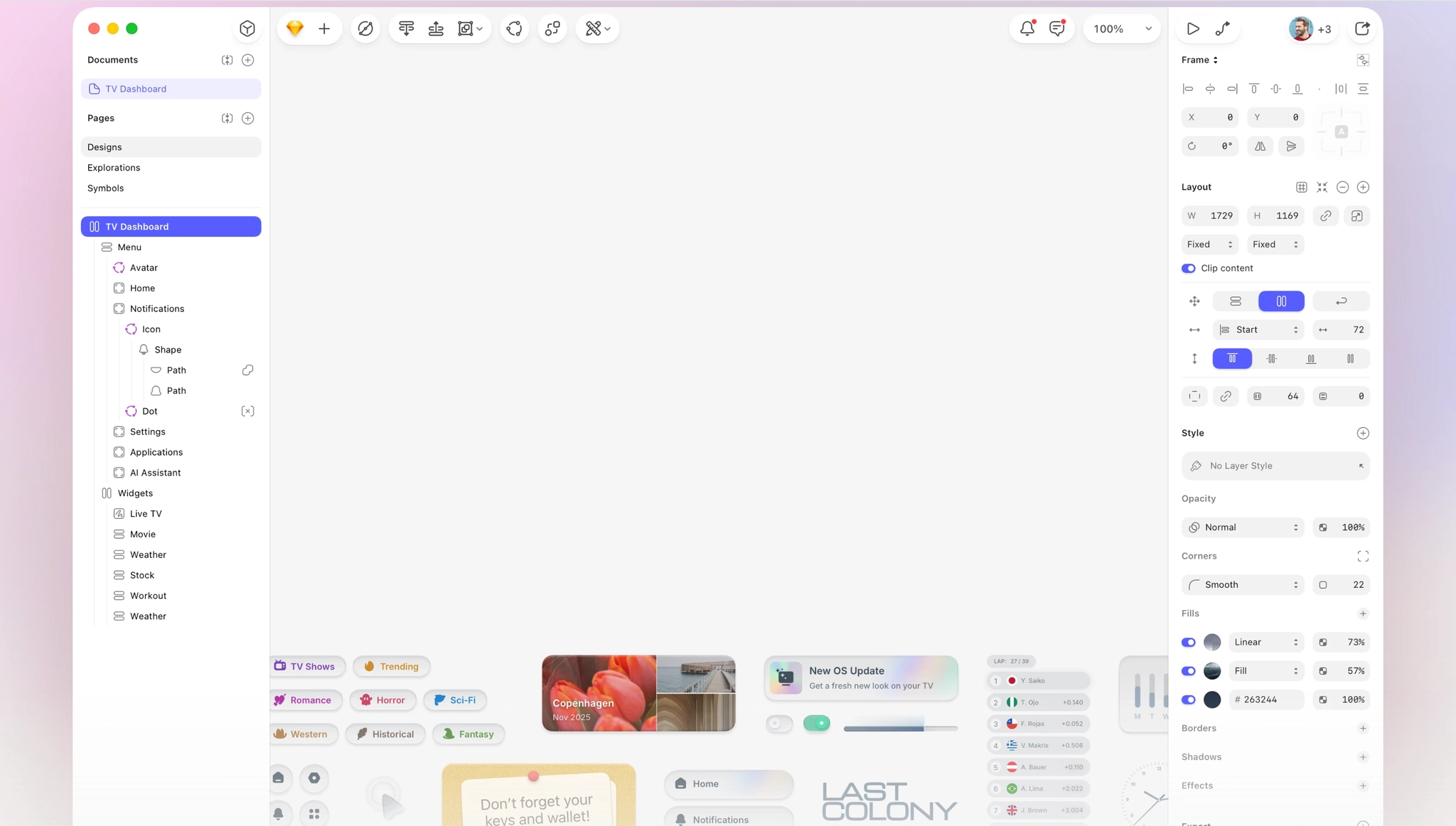
Task: Click the notifications bell icon
Action: pos(1026,27)
